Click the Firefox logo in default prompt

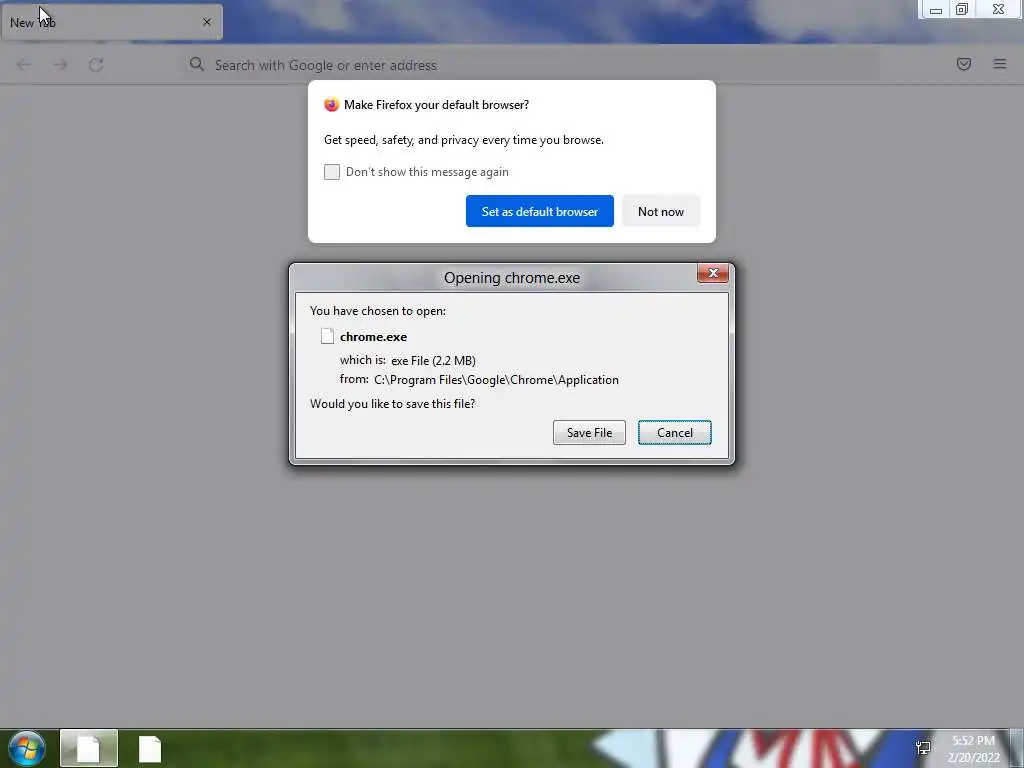click(331, 104)
